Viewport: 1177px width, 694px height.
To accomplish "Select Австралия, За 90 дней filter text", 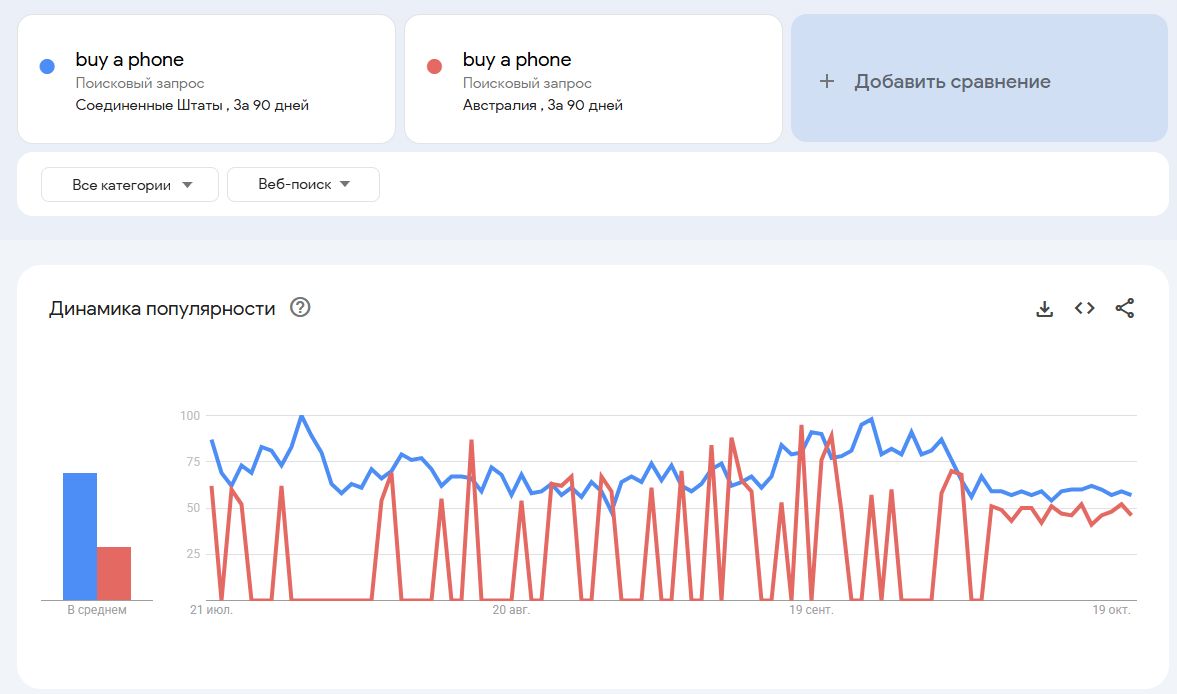I will 542,105.
